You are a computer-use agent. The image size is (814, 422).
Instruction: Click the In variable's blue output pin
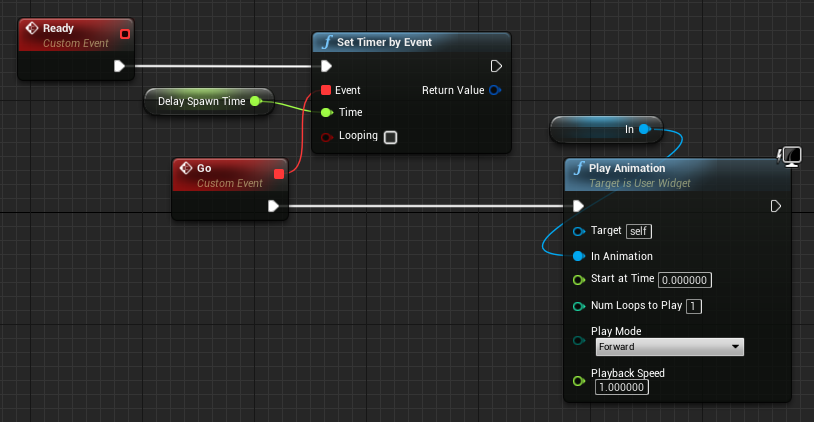[x=645, y=129]
